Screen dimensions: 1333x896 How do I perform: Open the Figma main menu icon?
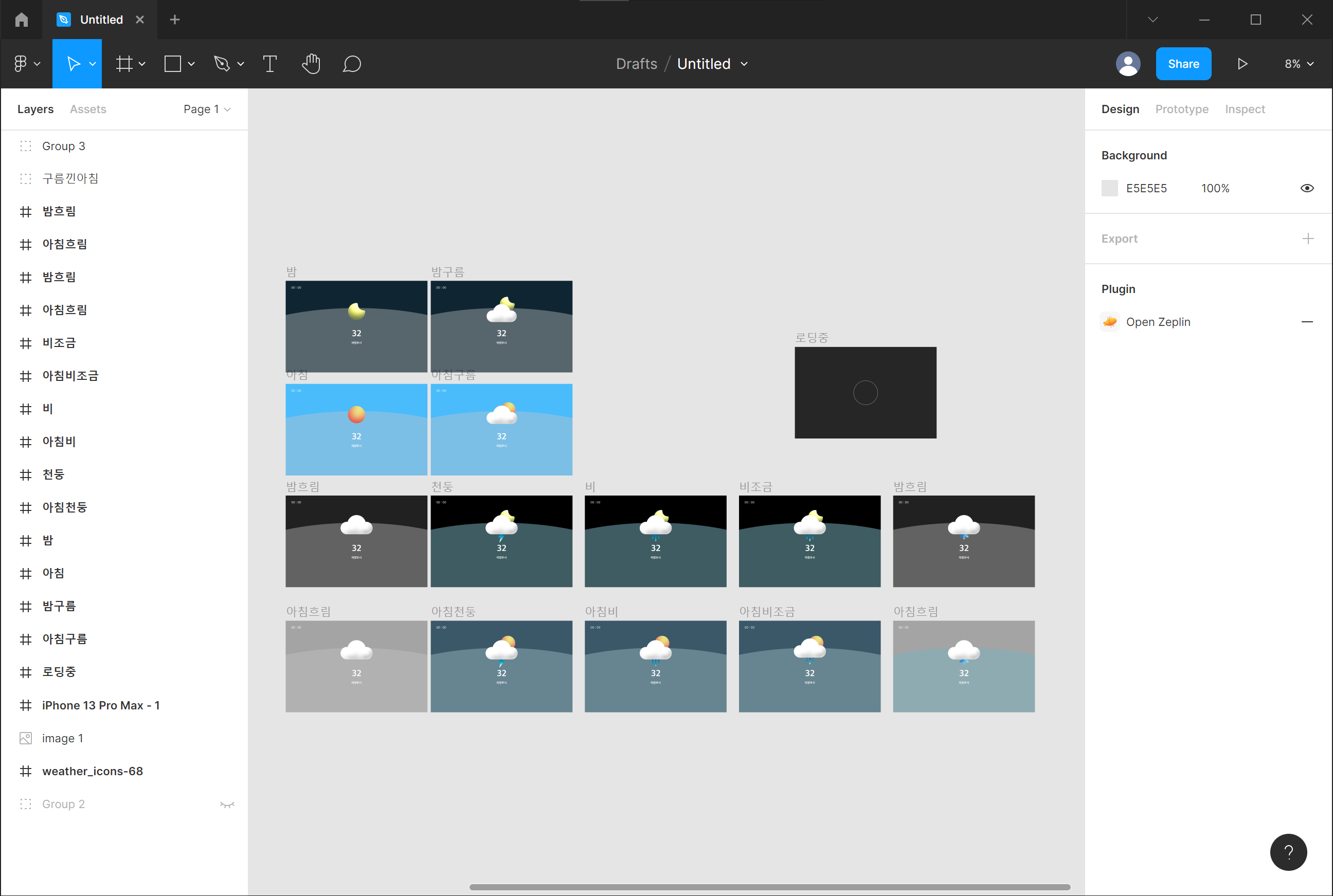click(21, 63)
